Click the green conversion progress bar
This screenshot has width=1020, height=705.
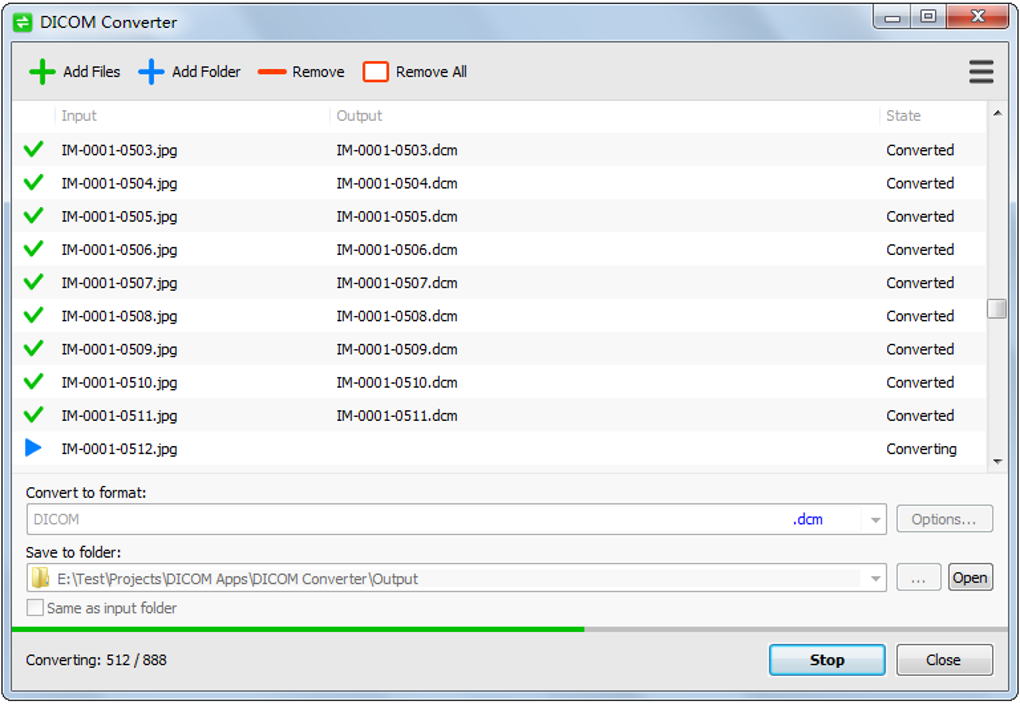pyautogui.click(x=298, y=629)
